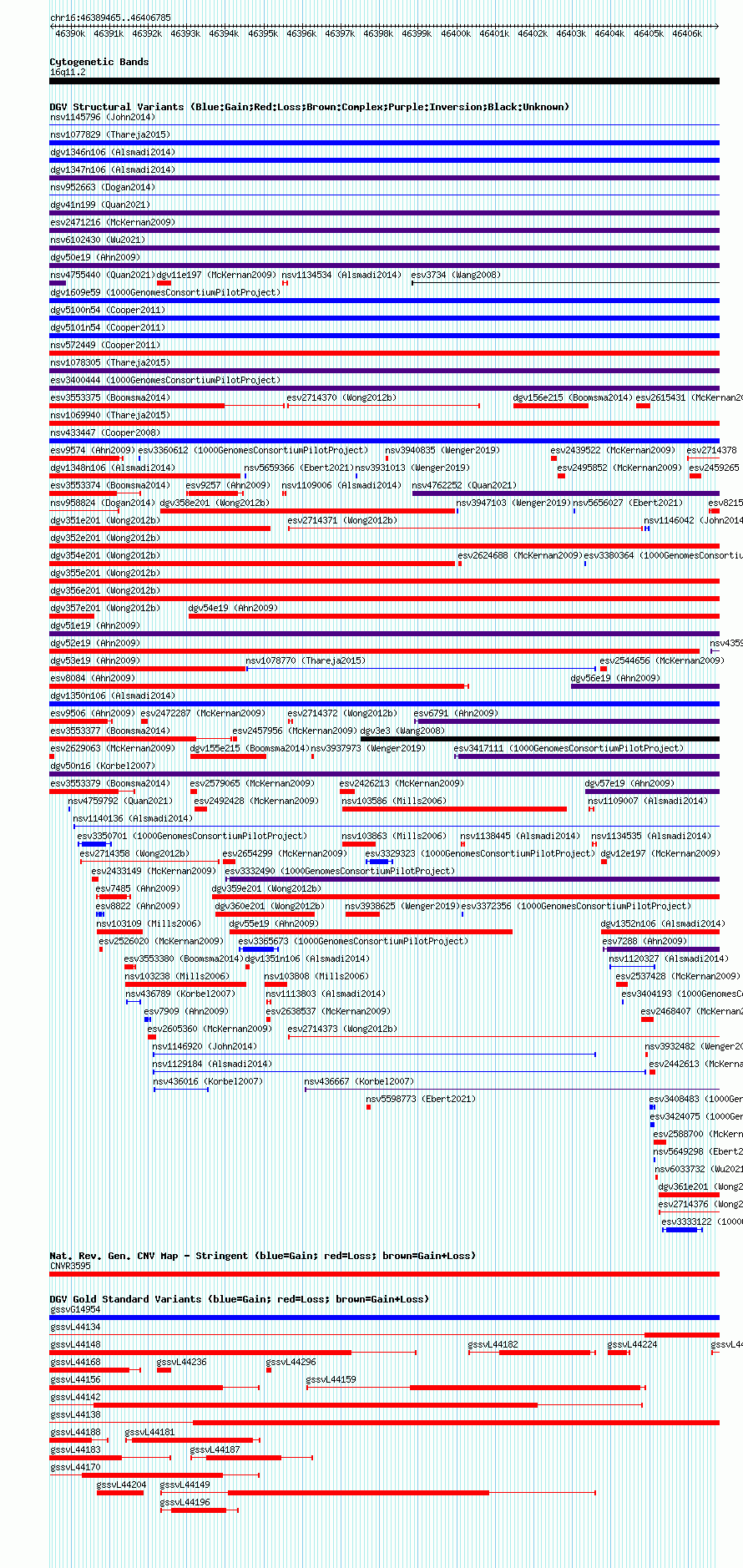
Task: Open nsv952663 (Dogan2014) variant label
Action: pos(103,187)
